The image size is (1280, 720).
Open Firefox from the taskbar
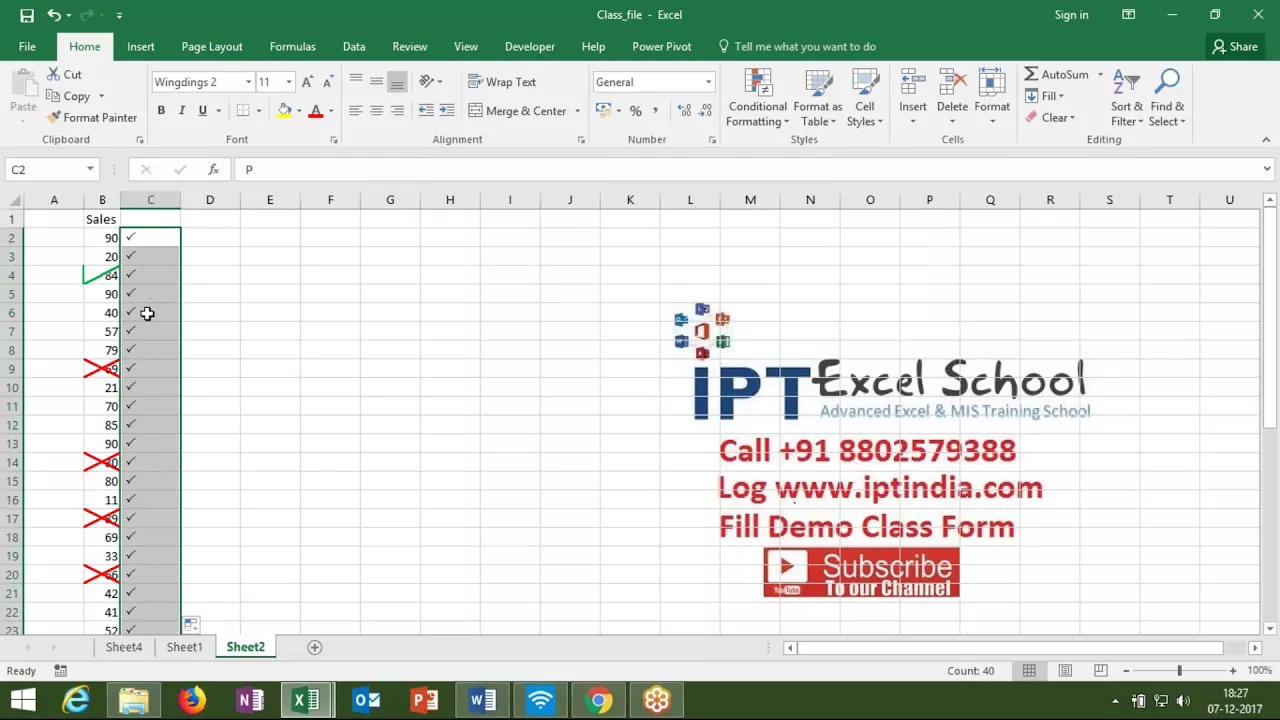click(191, 700)
